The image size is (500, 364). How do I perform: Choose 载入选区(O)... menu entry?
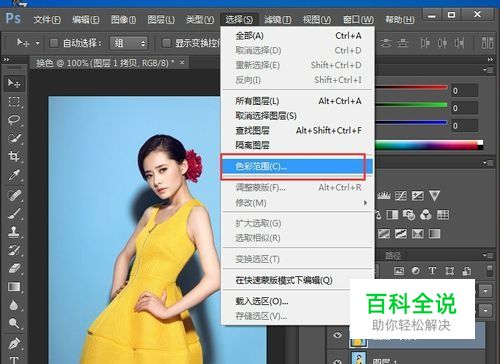click(287, 301)
